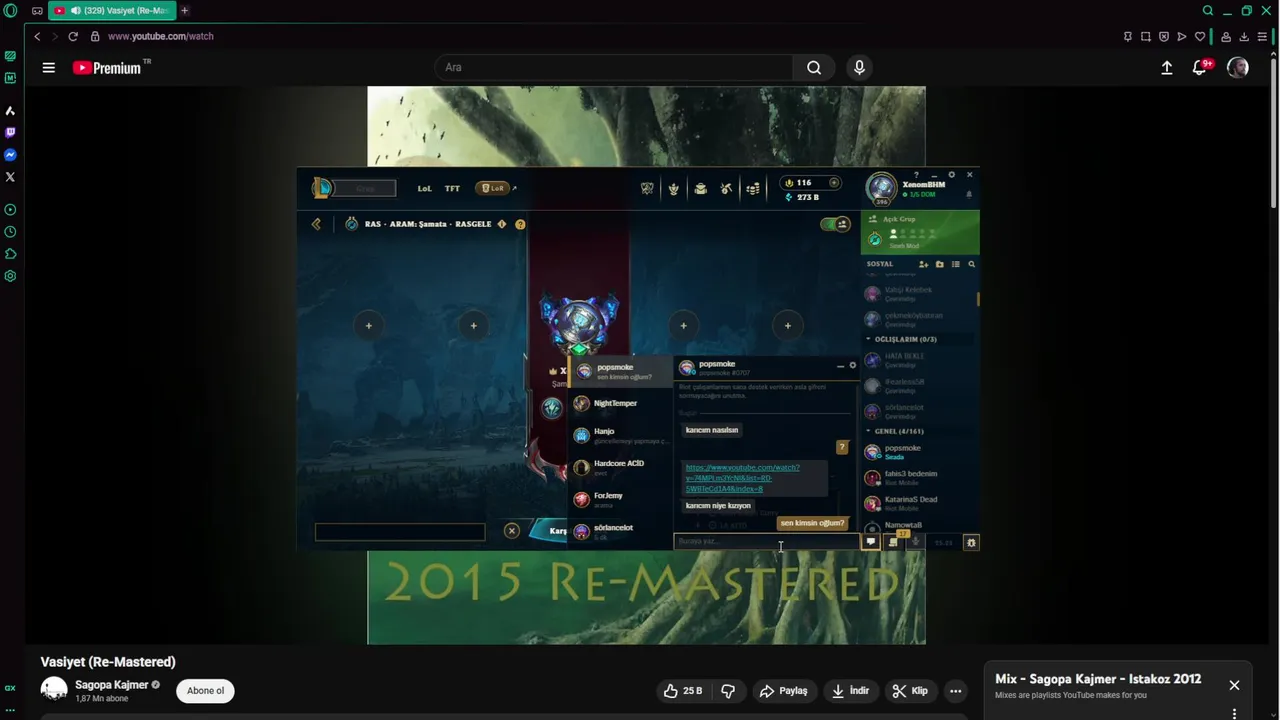Collapse the OĞLIŞLARIM friend group
Viewport: 1280px width, 720px height.
pos(868,339)
